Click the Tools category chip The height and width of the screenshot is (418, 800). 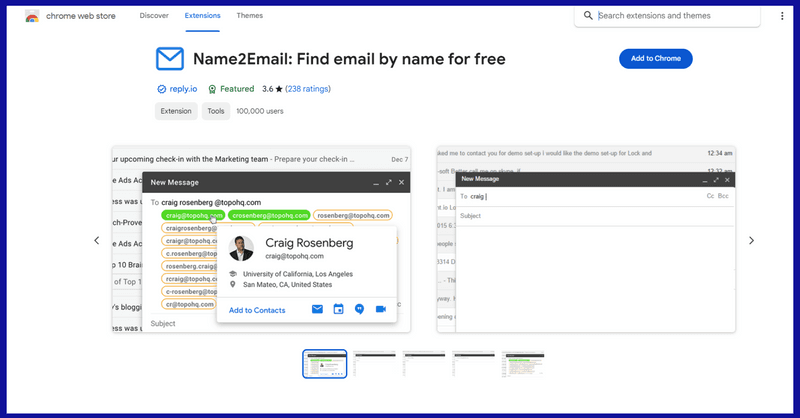[x=215, y=112]
